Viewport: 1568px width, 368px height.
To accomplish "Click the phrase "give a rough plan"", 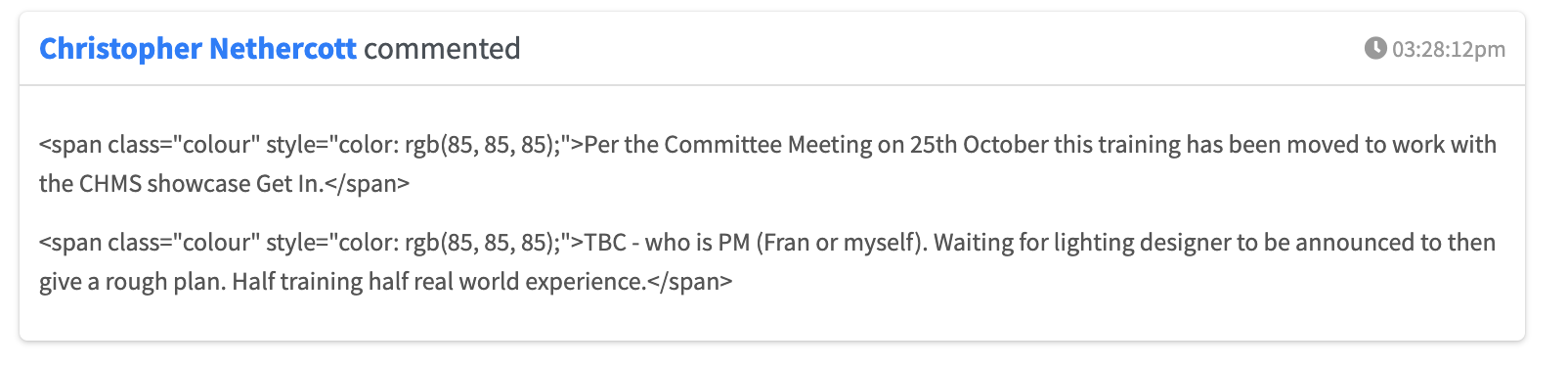I will (x=131, y=282).
